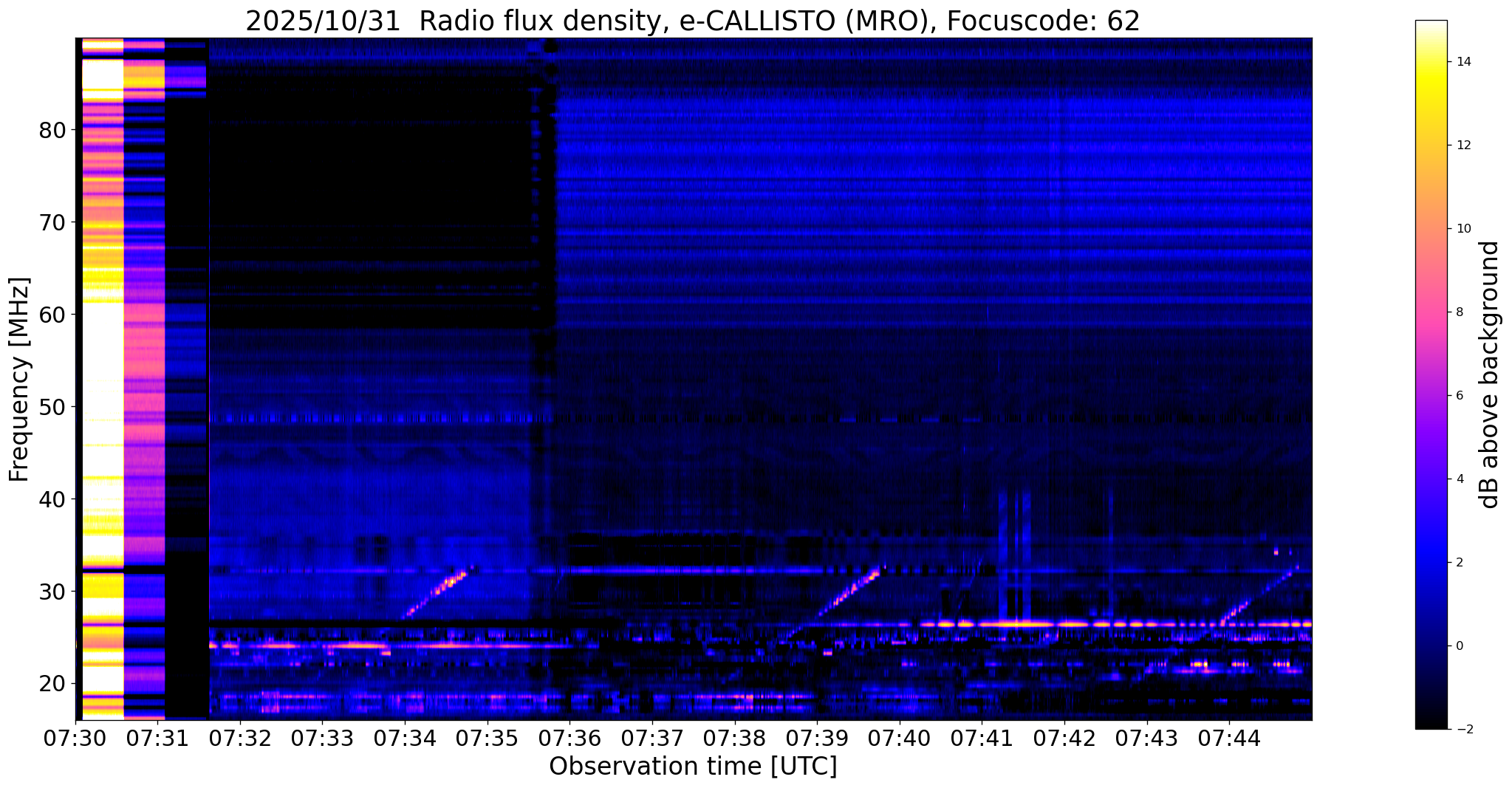Image resolution: width=1512 pixels, height=788 pixels.
Task: Click the 07:32 time tick label
Action: pyautogui.click(x=240, y=739)
